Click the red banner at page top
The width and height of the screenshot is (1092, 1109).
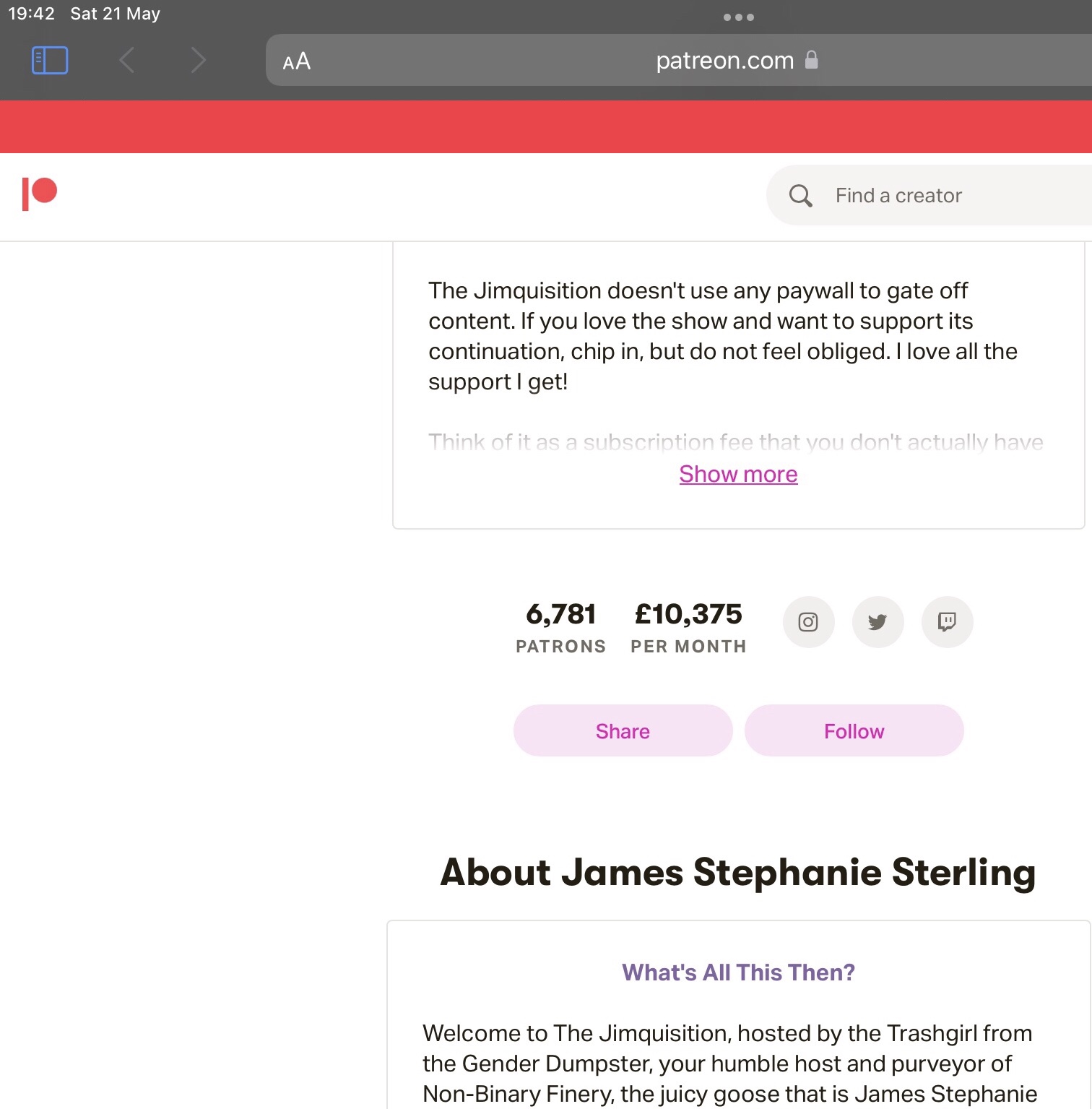pos(546,126)
